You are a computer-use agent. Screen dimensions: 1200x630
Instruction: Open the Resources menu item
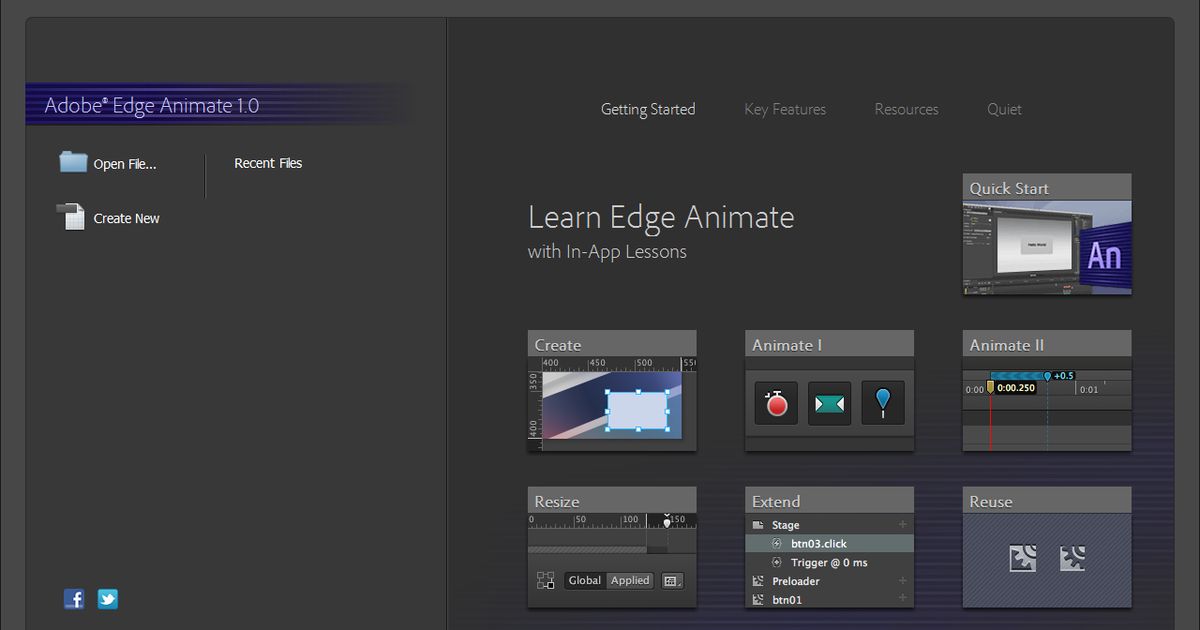tap(906, 109)
